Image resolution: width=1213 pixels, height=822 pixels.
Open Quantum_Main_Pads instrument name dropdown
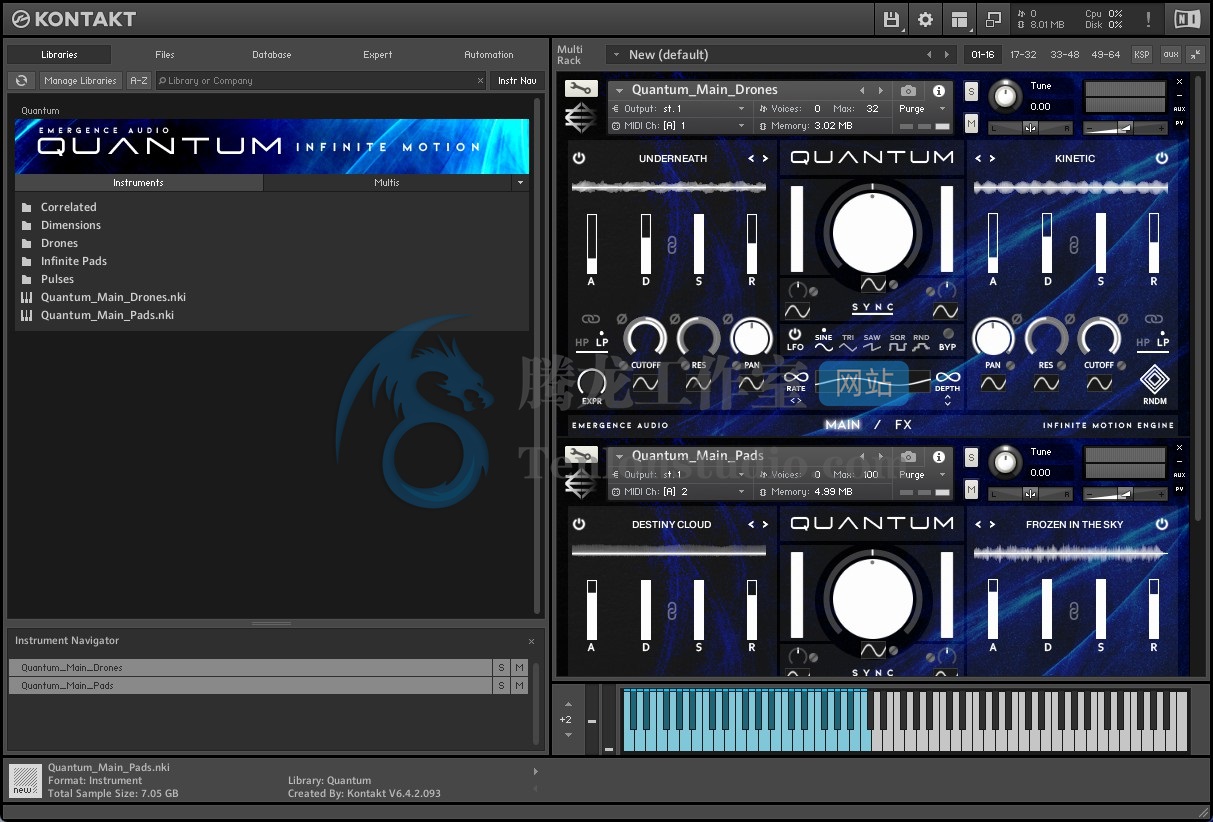(619, 456)
